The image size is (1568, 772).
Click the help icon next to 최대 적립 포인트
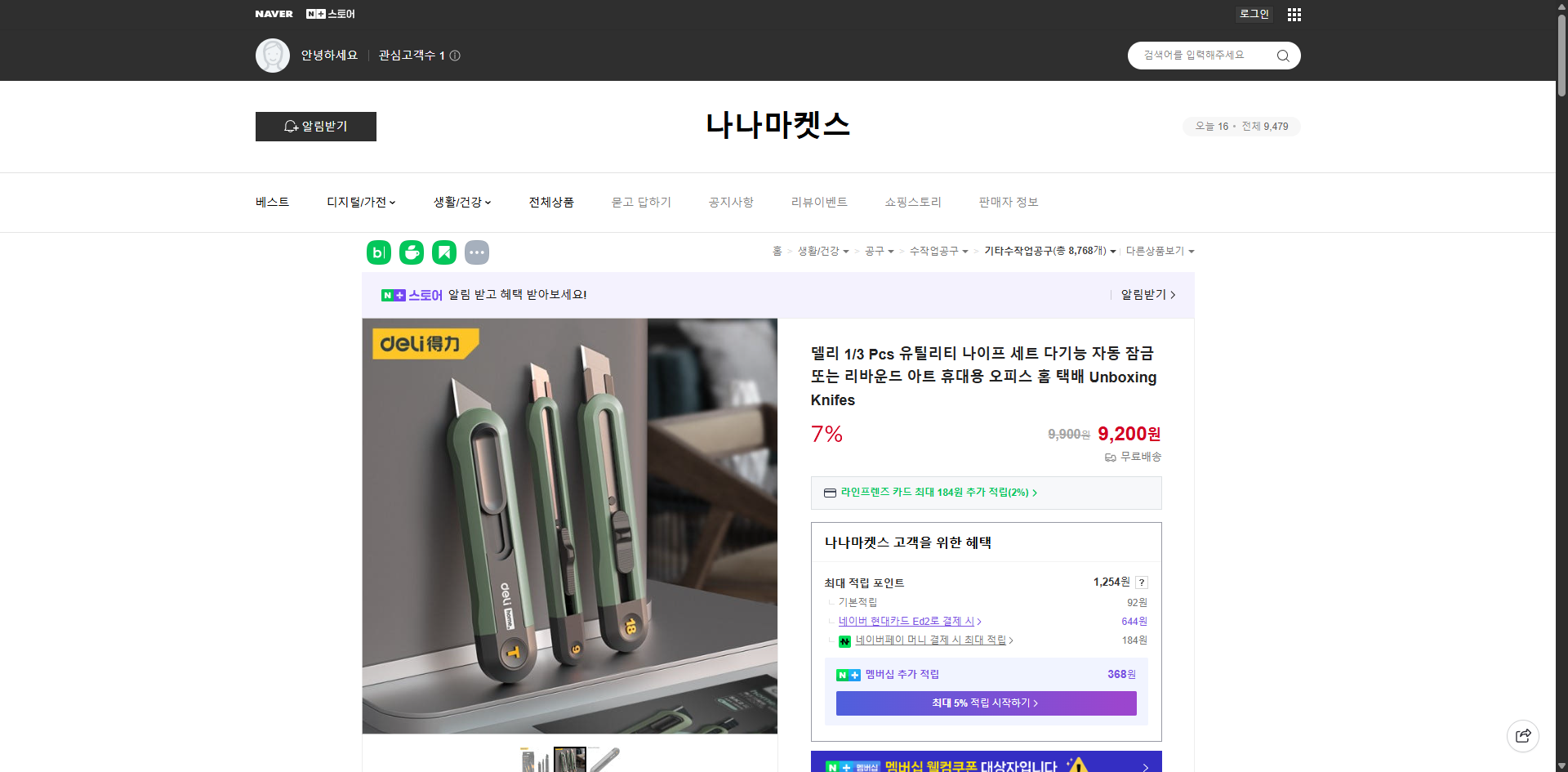[1142, 582]
